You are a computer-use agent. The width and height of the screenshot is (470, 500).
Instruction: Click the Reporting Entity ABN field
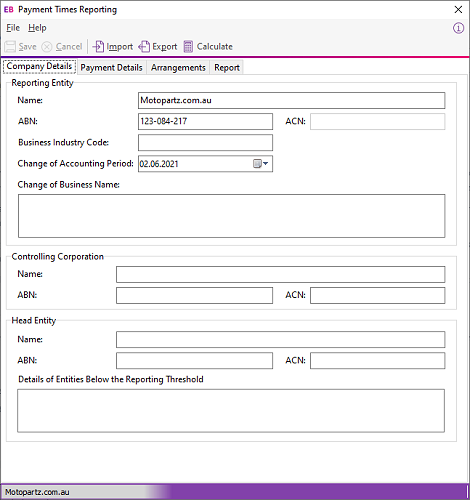tap(205, 121)
